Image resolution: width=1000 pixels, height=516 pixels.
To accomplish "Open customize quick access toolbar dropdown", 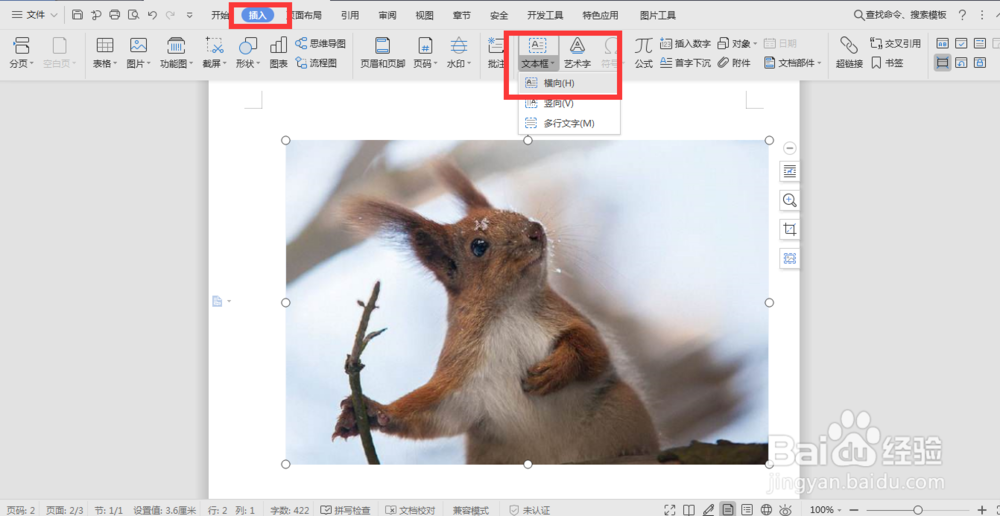I will pyautogui.click(x=189, y=15).
